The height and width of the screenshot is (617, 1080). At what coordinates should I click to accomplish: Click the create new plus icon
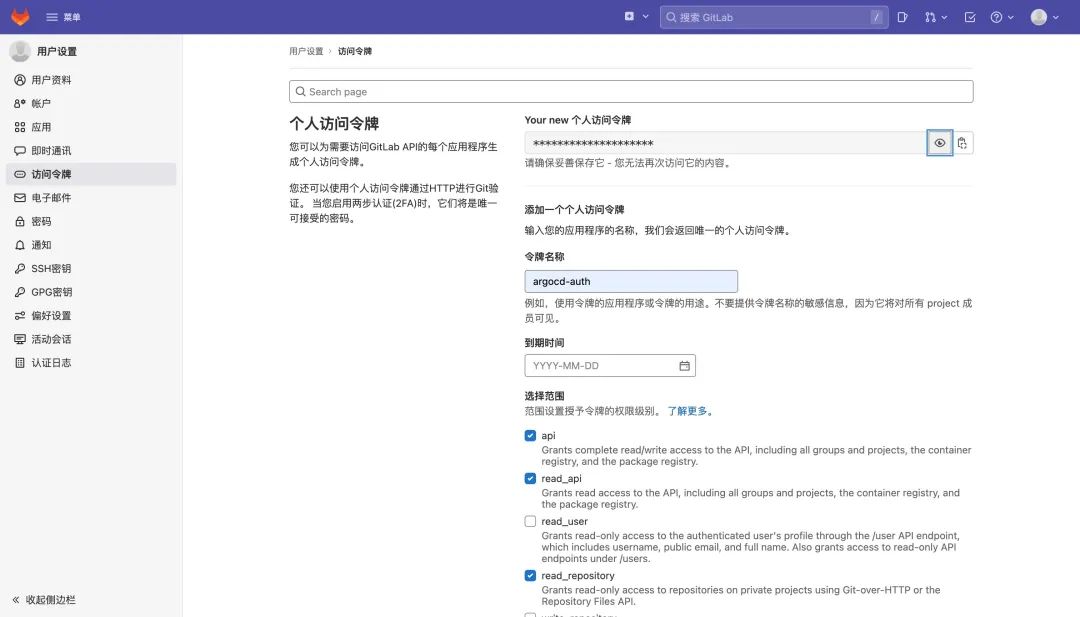tap(629, 17)
